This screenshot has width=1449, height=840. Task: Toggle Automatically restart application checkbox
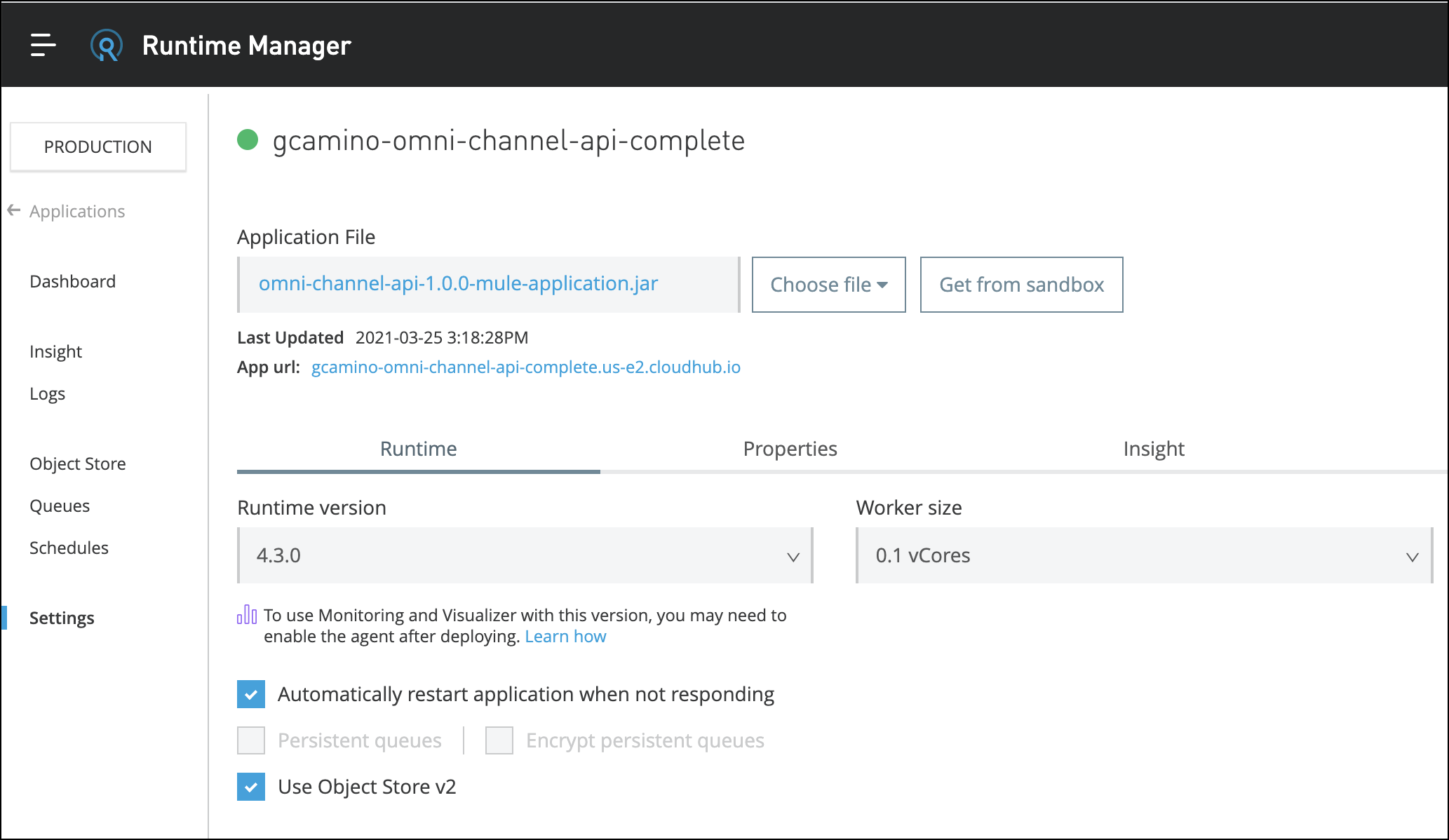click(x=251, y=694)
